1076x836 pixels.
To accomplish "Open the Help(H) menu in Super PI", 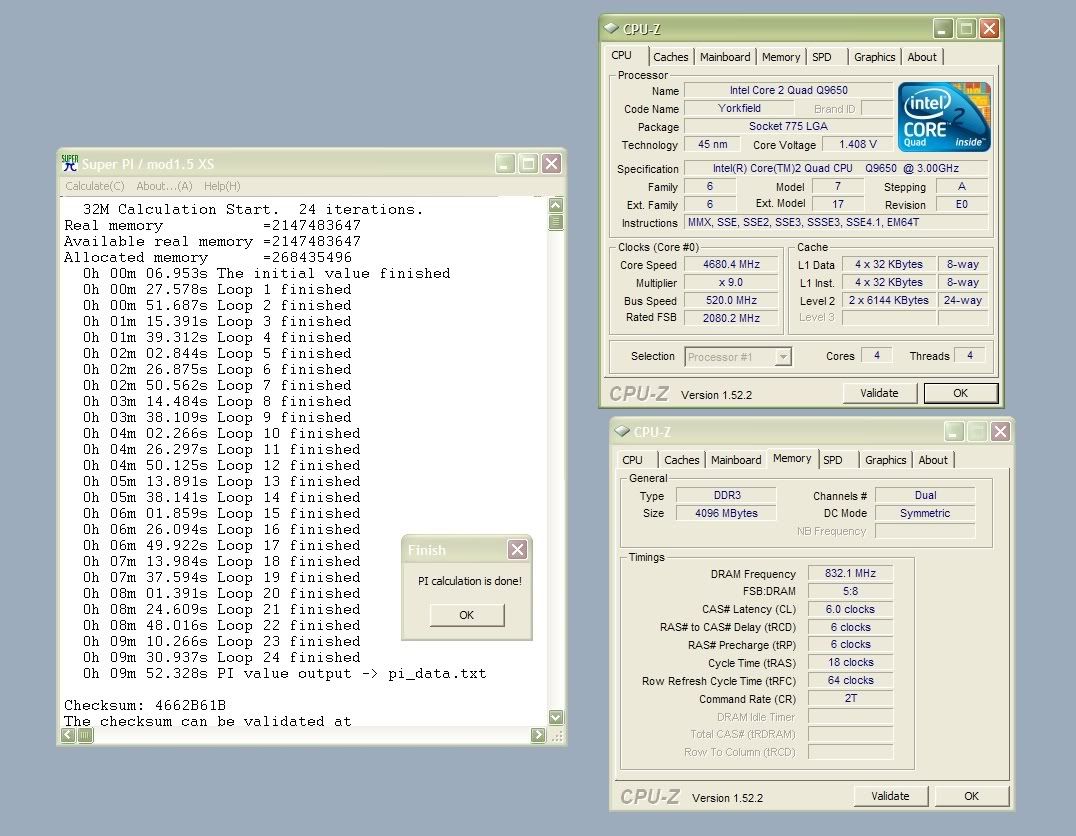I will [x=222, y=186].
